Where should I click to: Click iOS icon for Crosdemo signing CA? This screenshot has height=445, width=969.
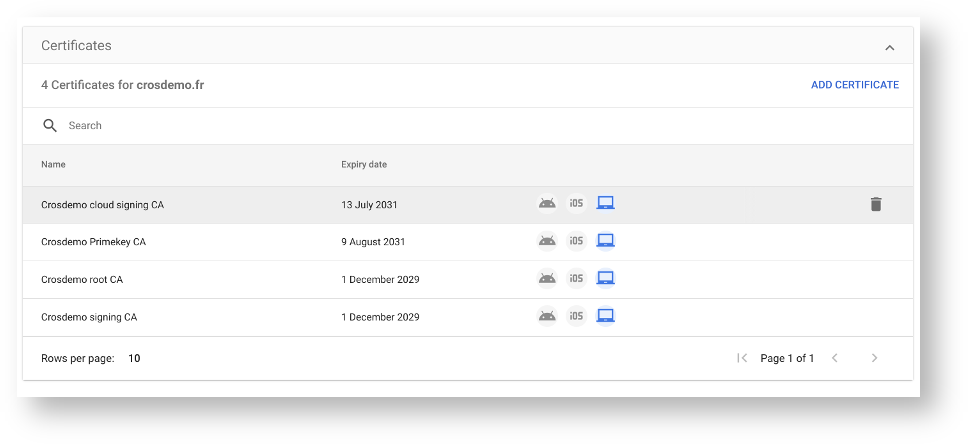[x=576, y=317]
